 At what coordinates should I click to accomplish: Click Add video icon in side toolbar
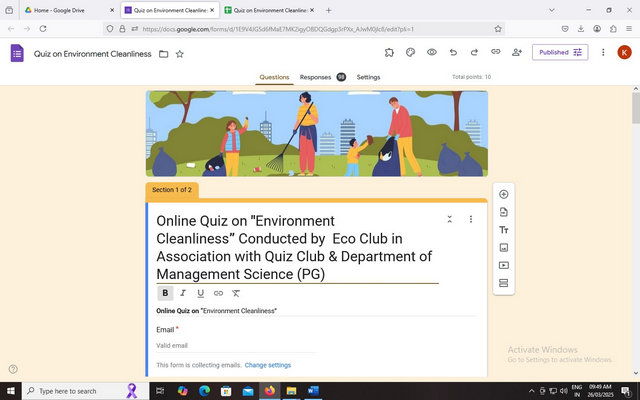coord(503,265)
